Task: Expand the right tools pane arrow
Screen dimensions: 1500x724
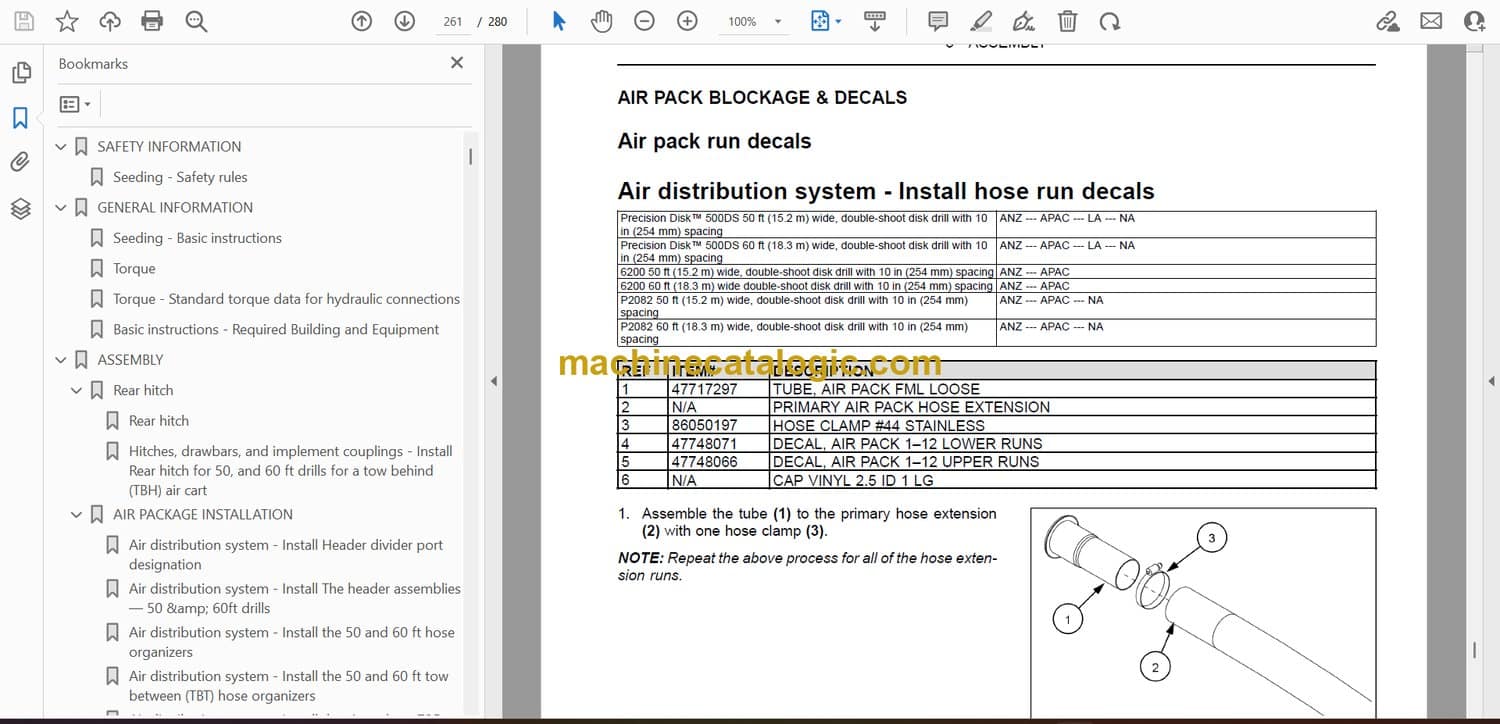Action: [x=1491, y=381]
